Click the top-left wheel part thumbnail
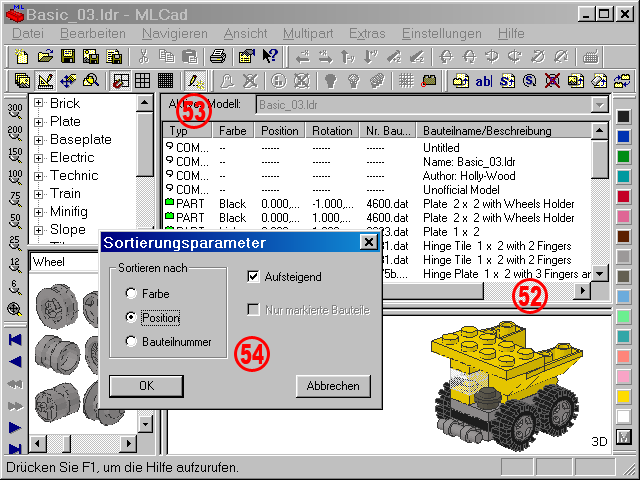Viewport: 640px width, 480px height. click(57, 306)
